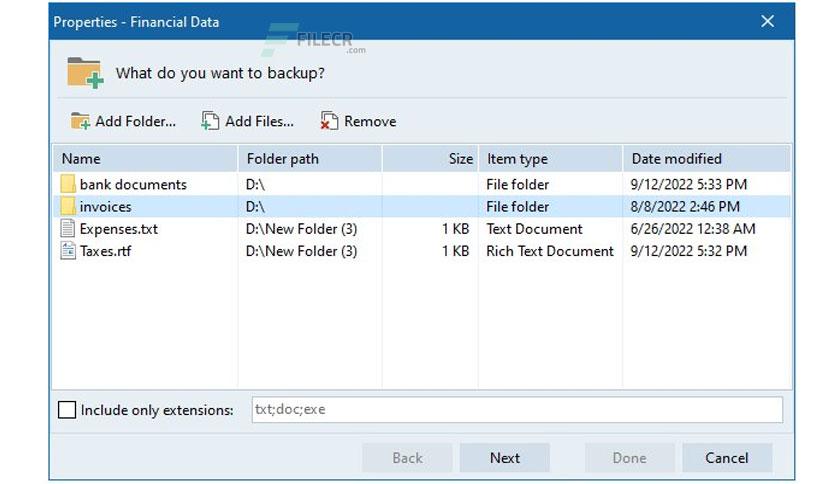Focus the extensions filter text field
The image size is (836, 484).
(x=517, y=409)
